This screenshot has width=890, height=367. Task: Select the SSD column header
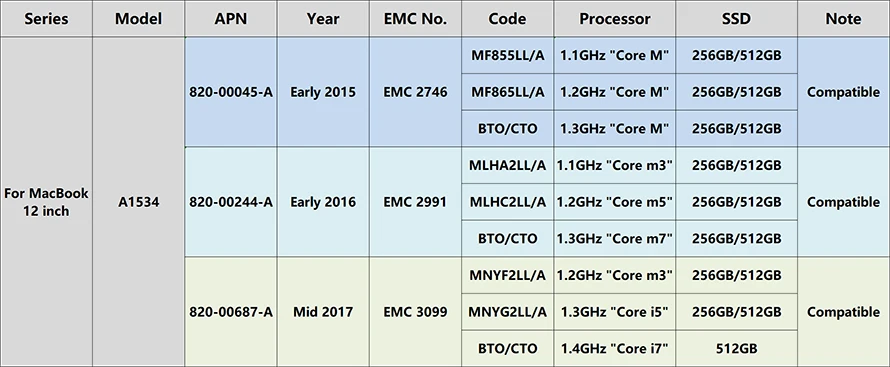pos(737,19)
